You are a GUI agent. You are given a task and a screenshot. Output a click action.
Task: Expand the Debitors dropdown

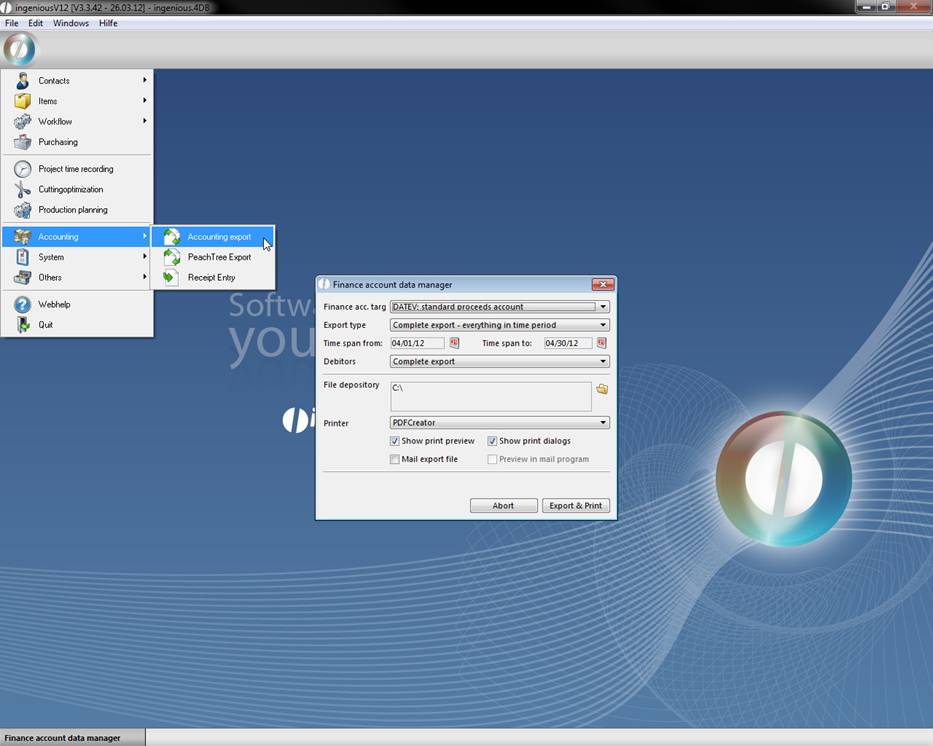click(x=603, y=362)
